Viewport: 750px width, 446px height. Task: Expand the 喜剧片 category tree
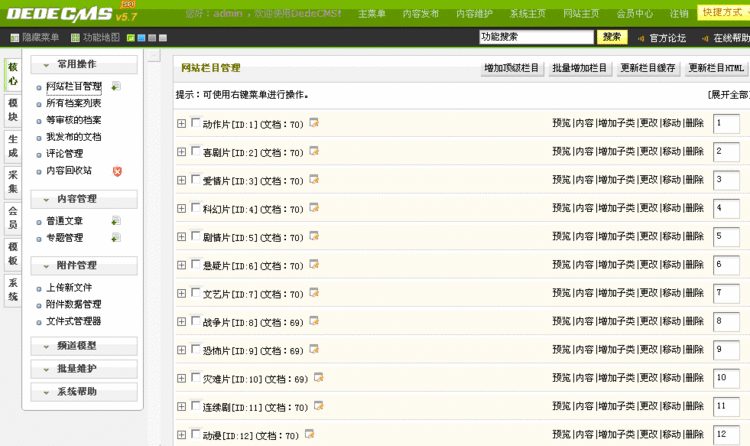coord(181,152)
